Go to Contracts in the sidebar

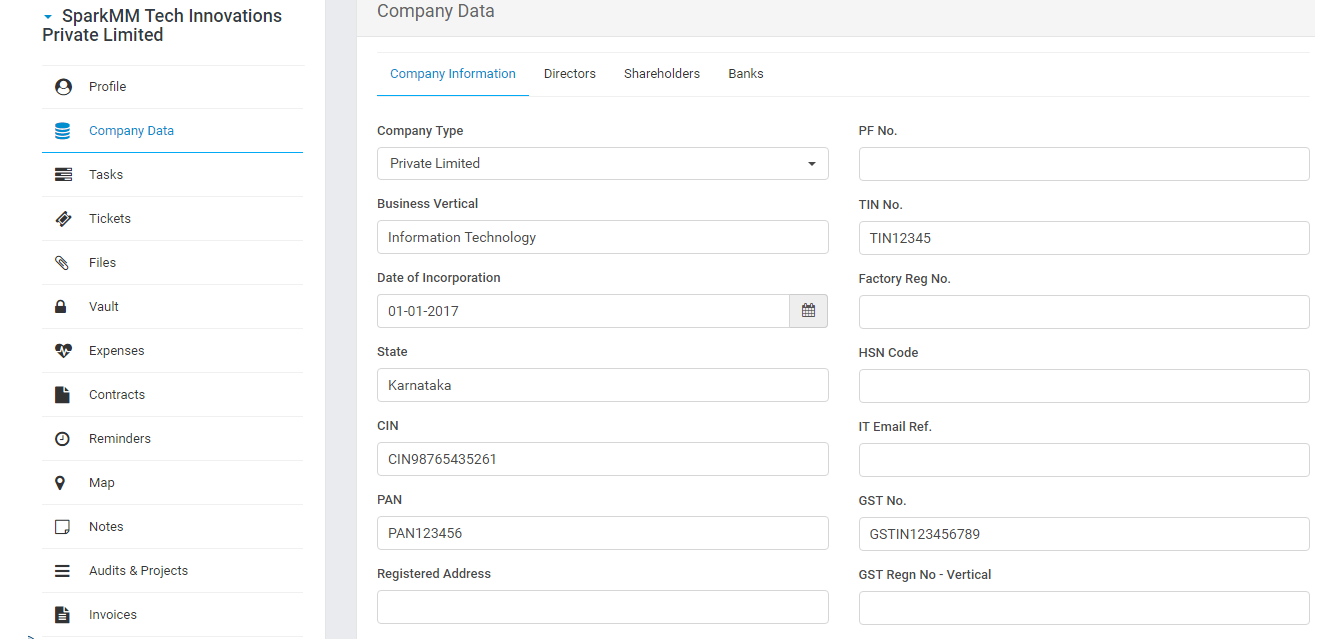pos(117,395)
